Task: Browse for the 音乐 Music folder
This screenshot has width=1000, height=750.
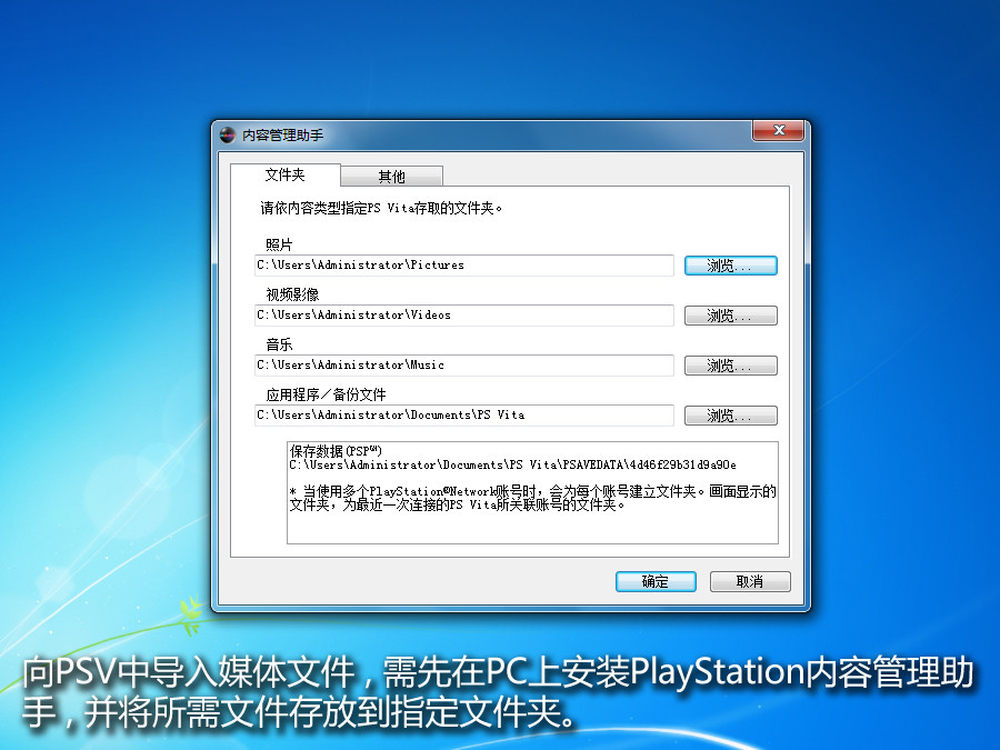Action: click(x=731, y=365)
